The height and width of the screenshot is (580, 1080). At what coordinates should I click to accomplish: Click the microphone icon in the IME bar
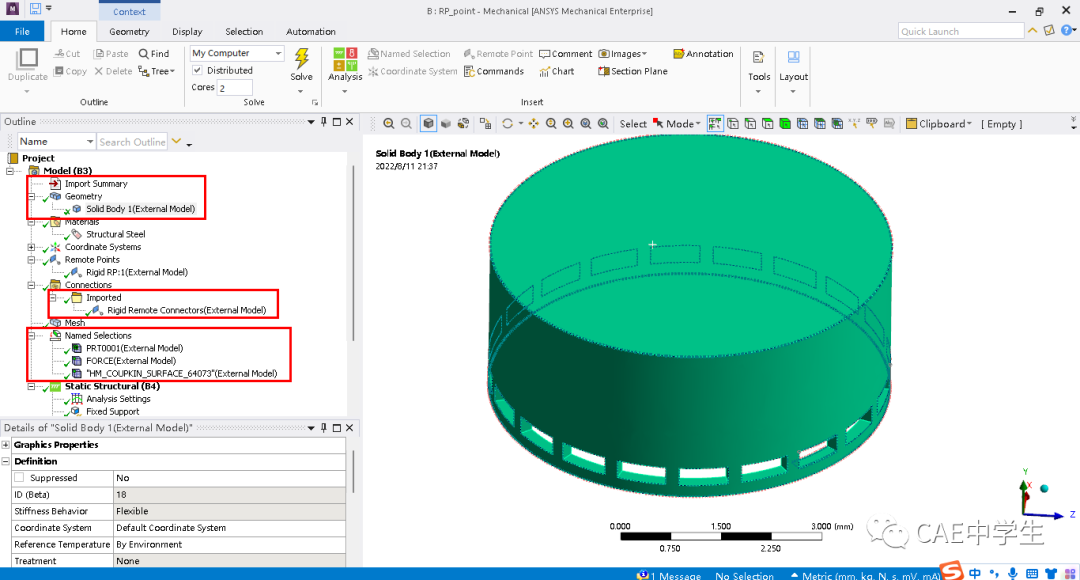click(x=1012, y=573)
